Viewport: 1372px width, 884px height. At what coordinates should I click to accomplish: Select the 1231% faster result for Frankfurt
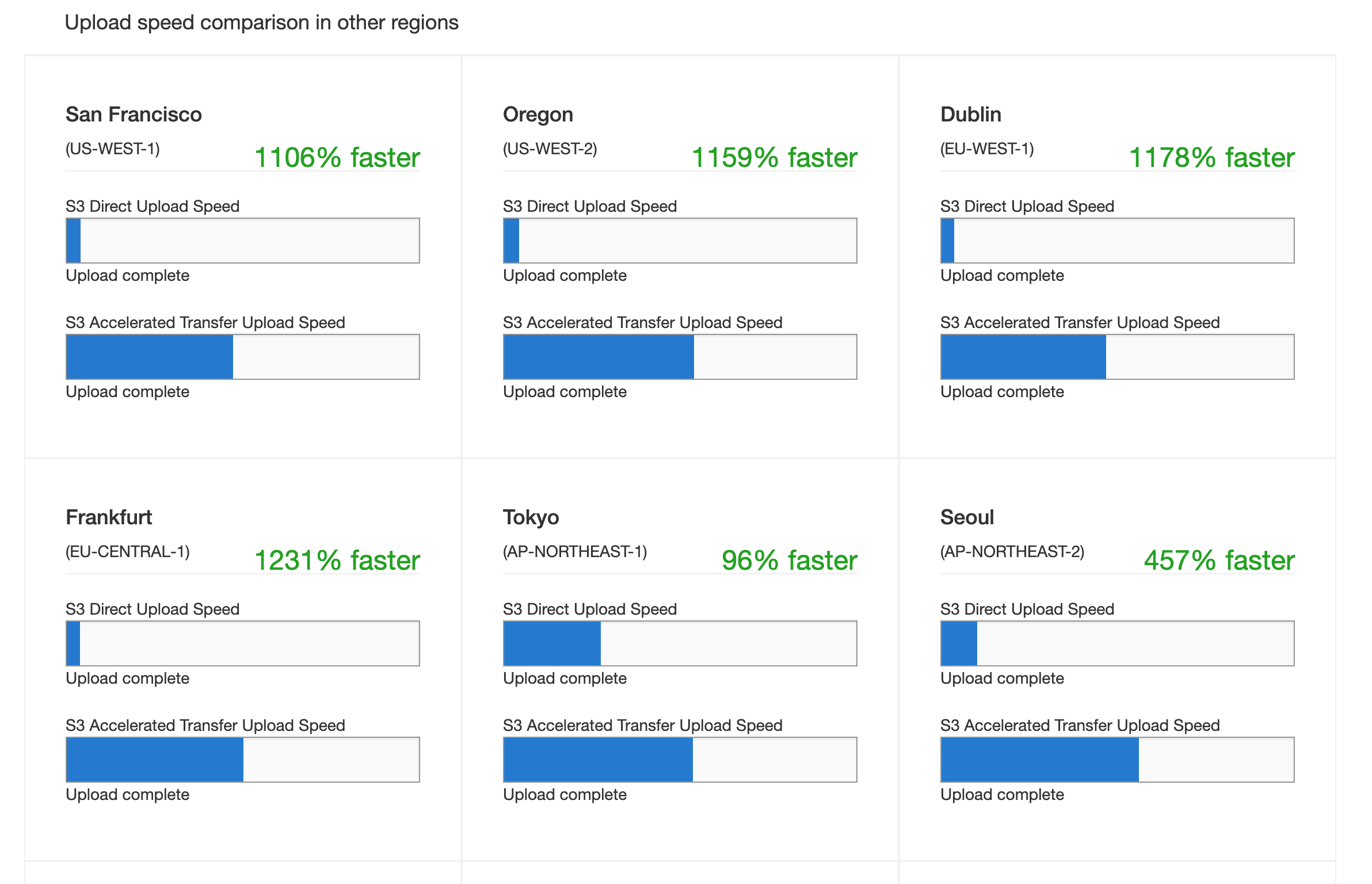click(x=337, y=559)
